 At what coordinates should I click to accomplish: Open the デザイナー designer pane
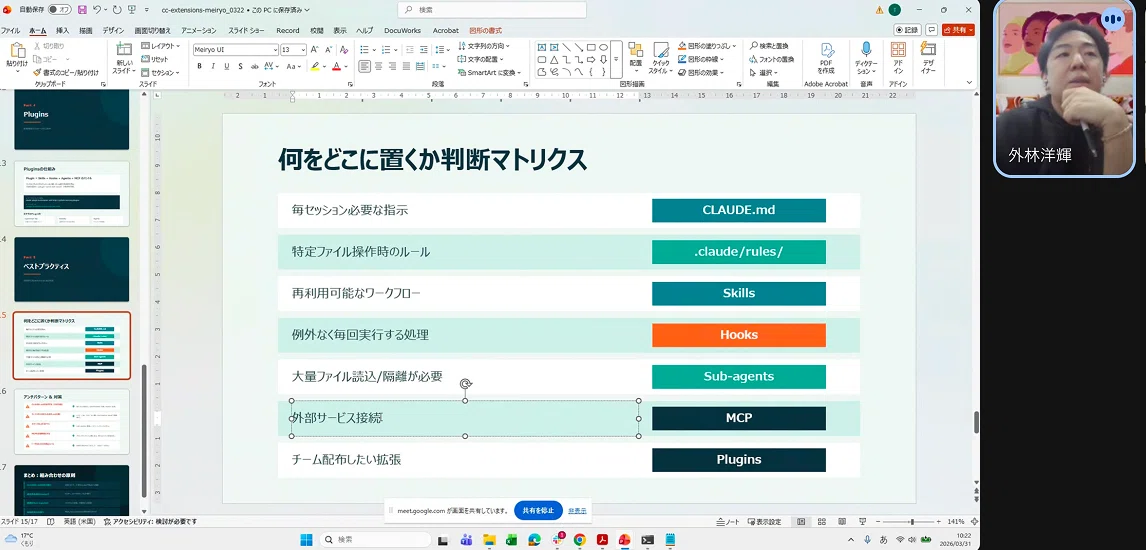click(x=927, y=58)
